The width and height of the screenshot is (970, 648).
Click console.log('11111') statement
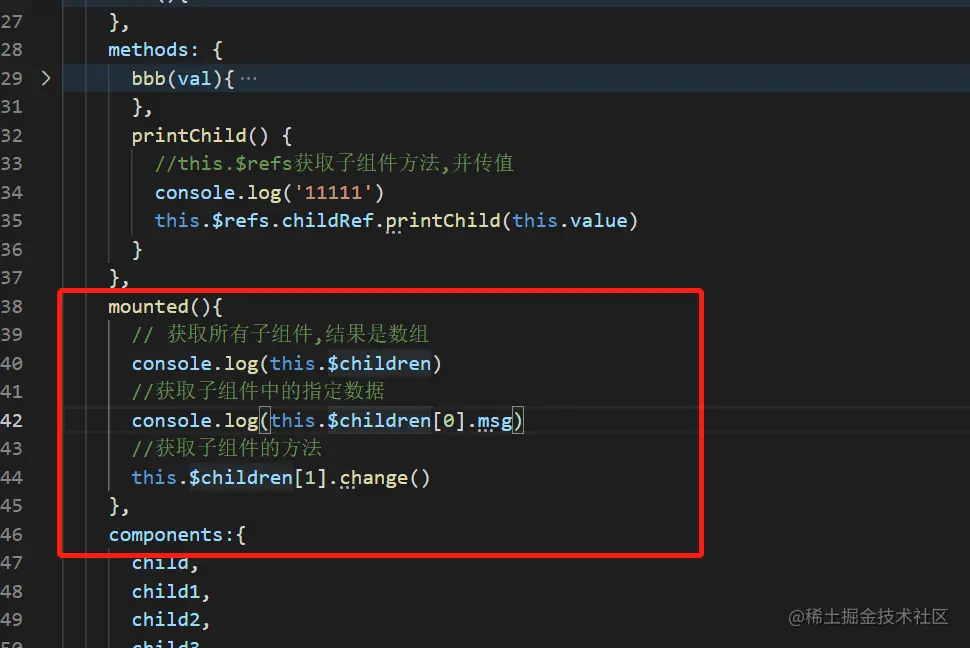coord(269,192)
